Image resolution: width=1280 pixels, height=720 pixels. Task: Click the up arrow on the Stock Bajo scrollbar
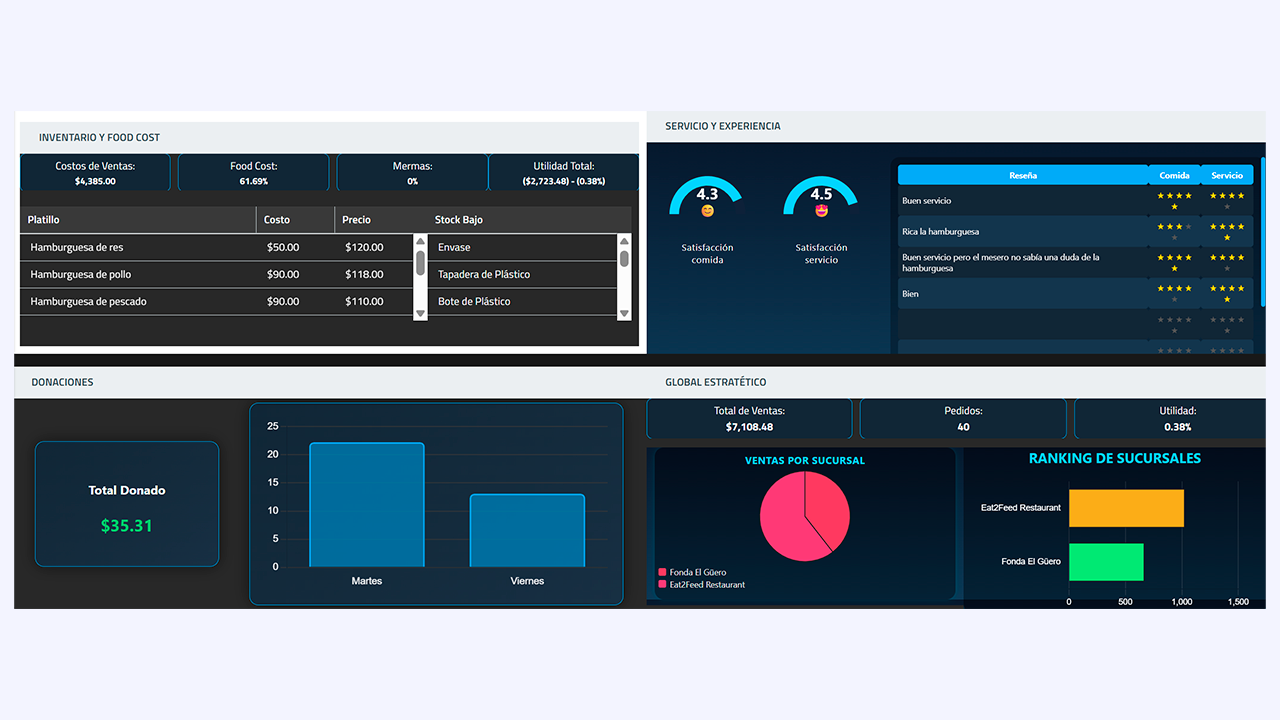tap(623, 241)
